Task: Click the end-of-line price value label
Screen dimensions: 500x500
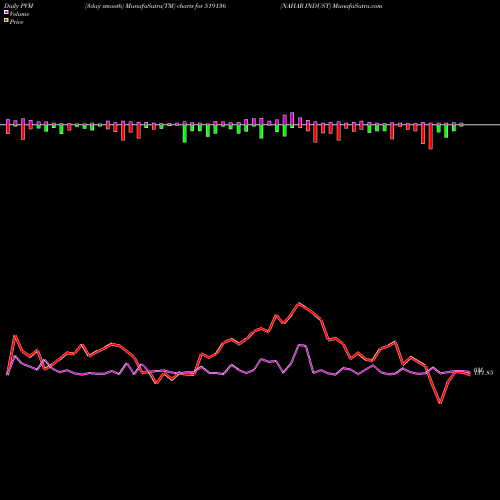Action: (483, 373)
